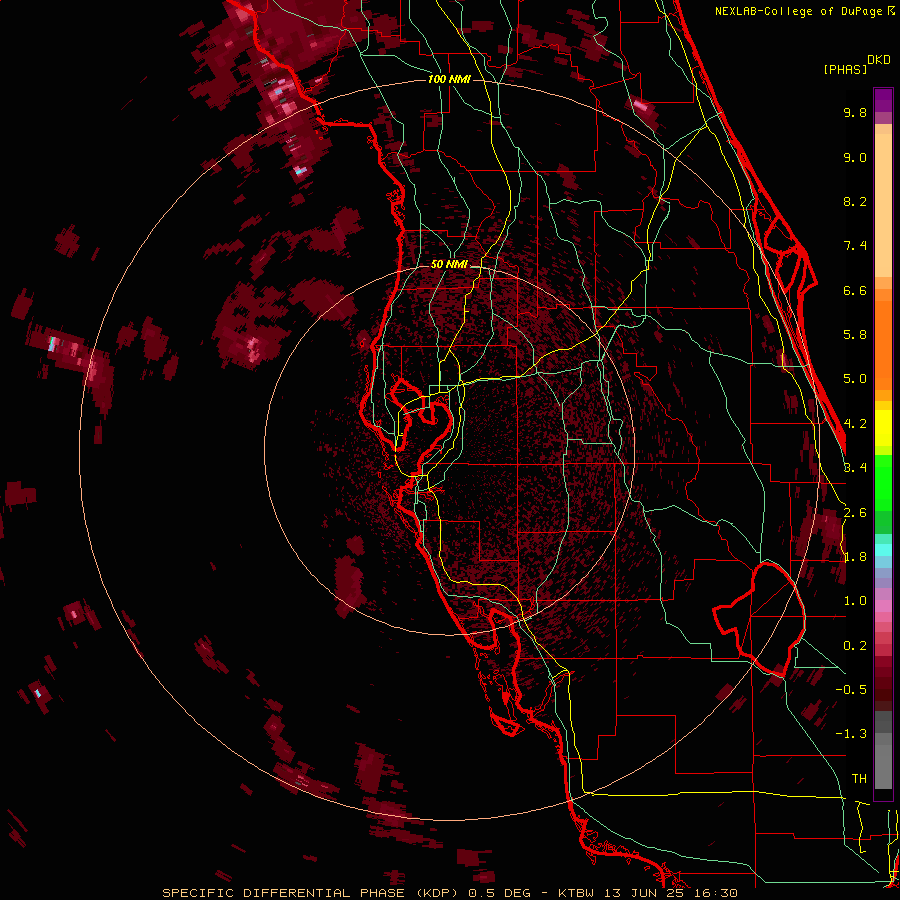
Task: Click the 2.6 scale value
Action: pos(855,513)
